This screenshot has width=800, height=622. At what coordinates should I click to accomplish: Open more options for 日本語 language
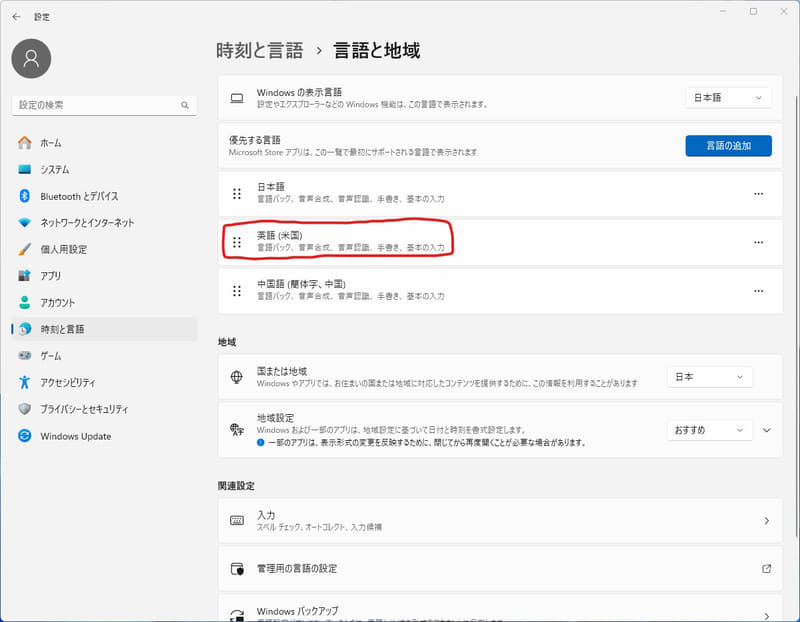click(x=757, y=191)
